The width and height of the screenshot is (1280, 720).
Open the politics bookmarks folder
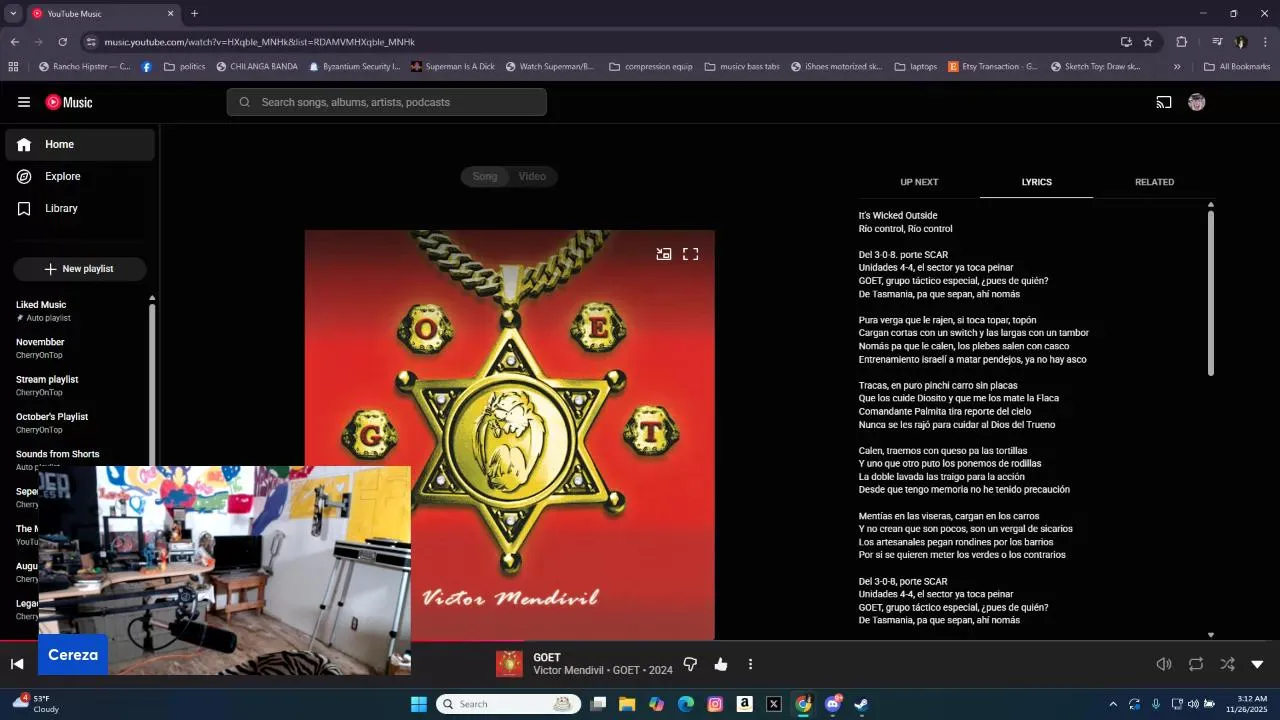point(184,67)
